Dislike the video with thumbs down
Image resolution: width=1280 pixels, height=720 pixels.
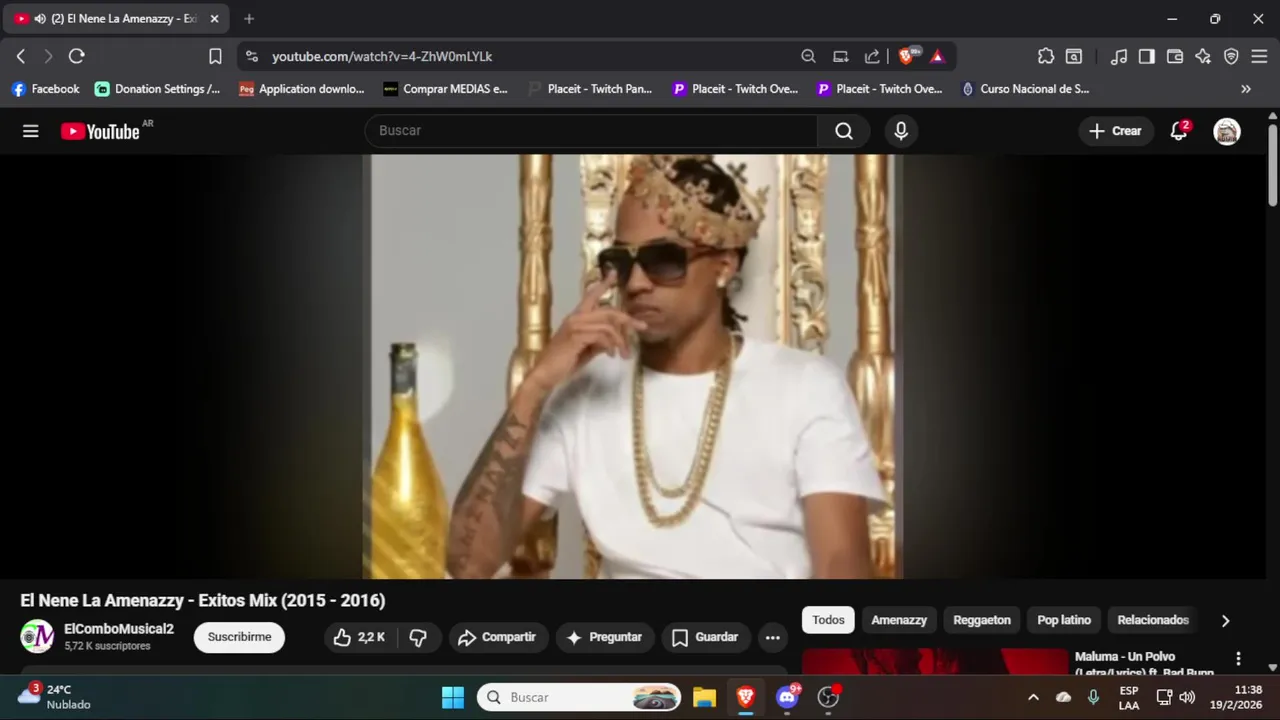tap(419, 637)
